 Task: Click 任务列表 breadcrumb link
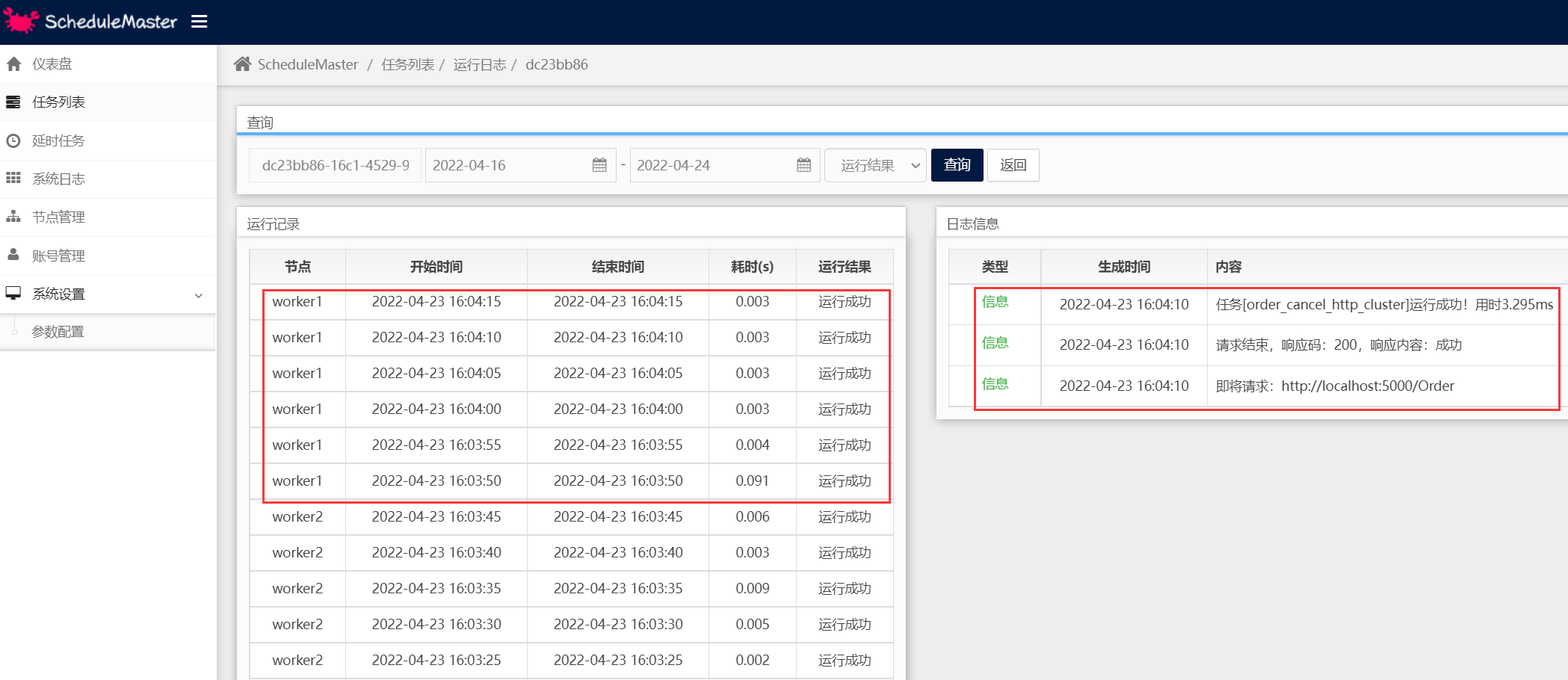pyautogui.click(x=408, y=64)
